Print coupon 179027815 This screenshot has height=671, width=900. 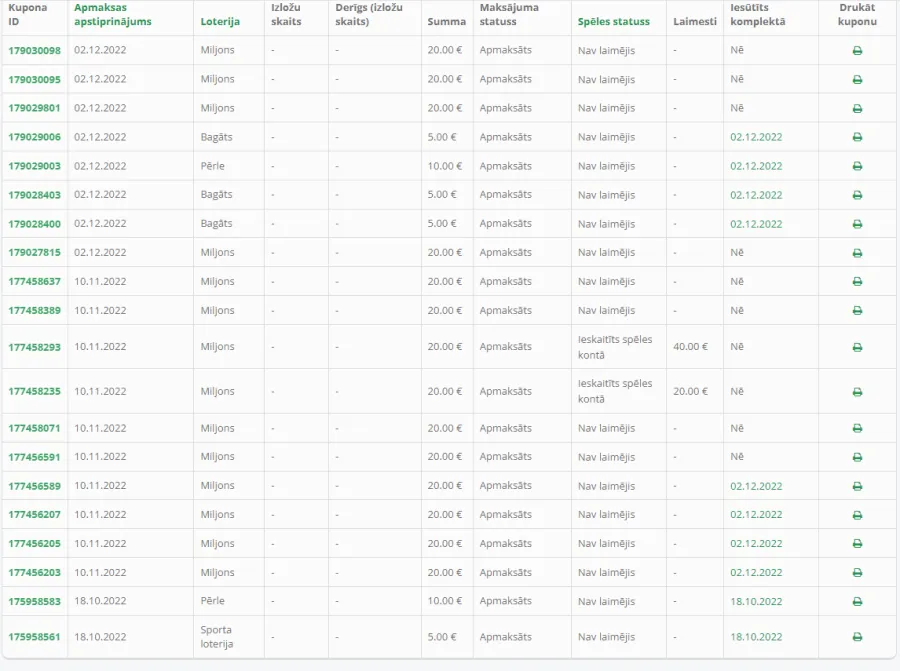click(857, 253)
